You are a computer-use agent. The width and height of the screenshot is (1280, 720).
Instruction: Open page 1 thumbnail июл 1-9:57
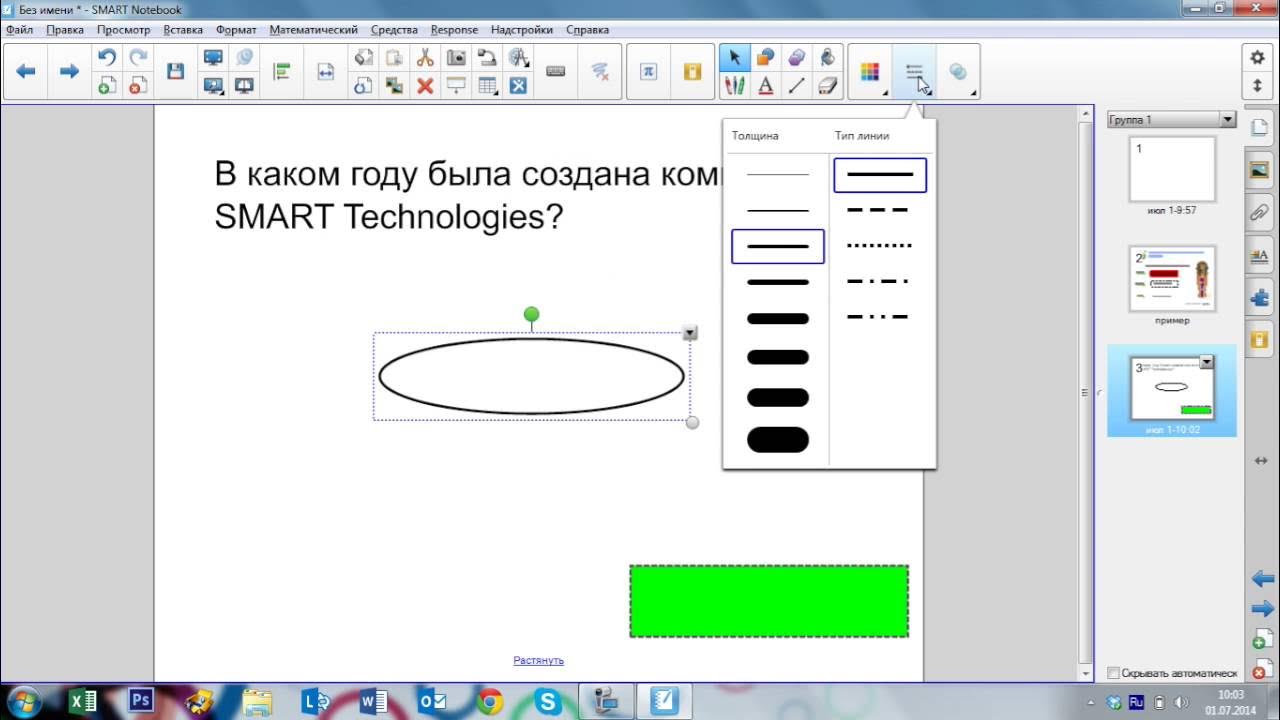pyautogui.click(x=1172, y=170)
